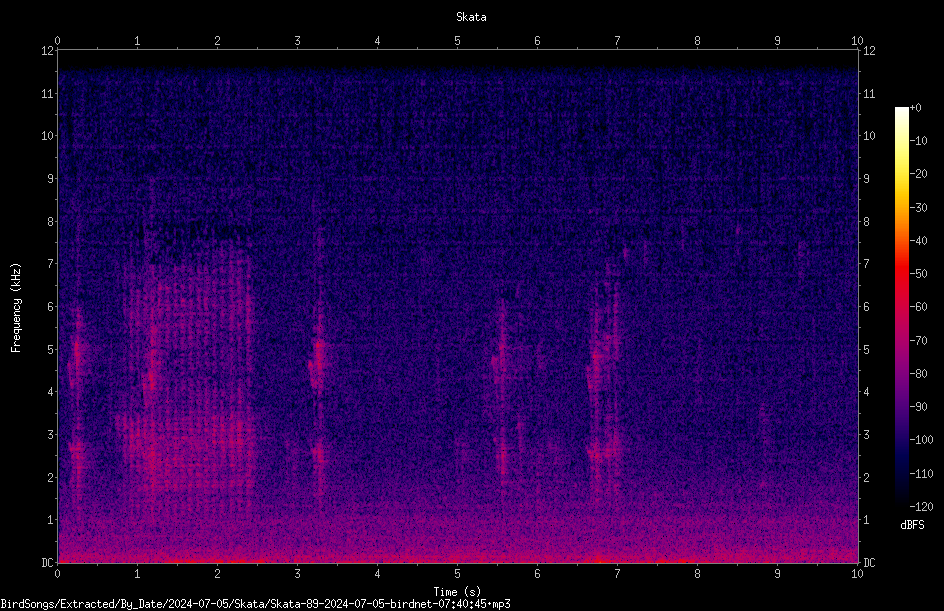Click the "Frequency (kHz)" axis label
Image resolution: width=944 pixels, height=611 pixels.
(x=16, y=308)
